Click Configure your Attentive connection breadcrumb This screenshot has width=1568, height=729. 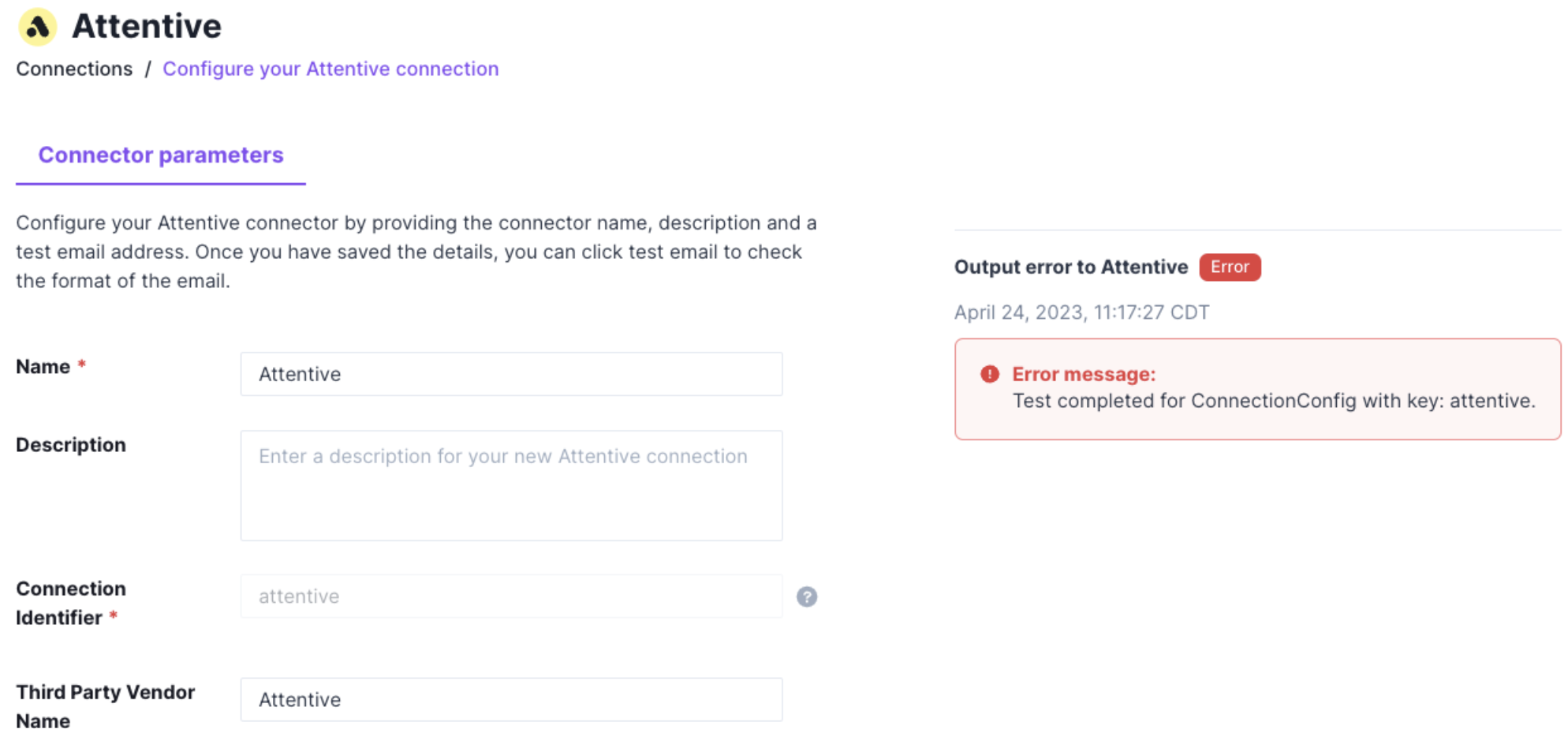[330, 69]
